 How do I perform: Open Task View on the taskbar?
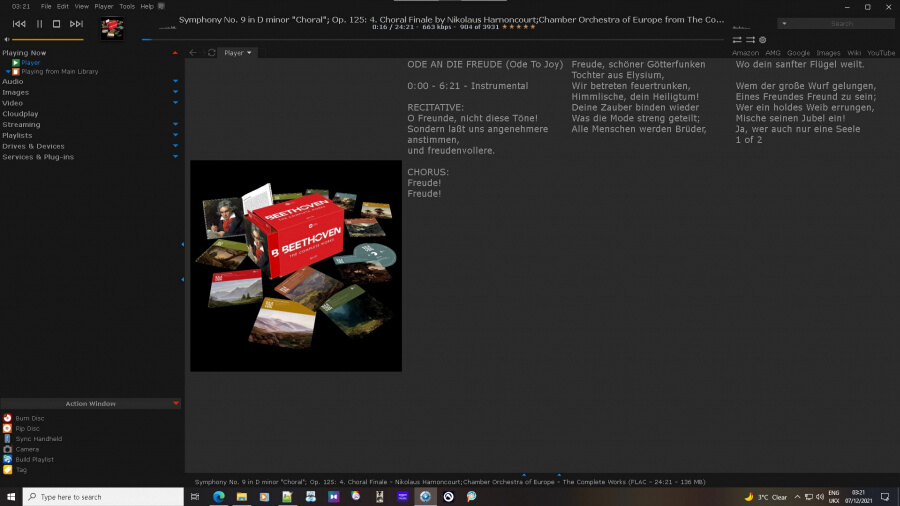coord(195,497)
